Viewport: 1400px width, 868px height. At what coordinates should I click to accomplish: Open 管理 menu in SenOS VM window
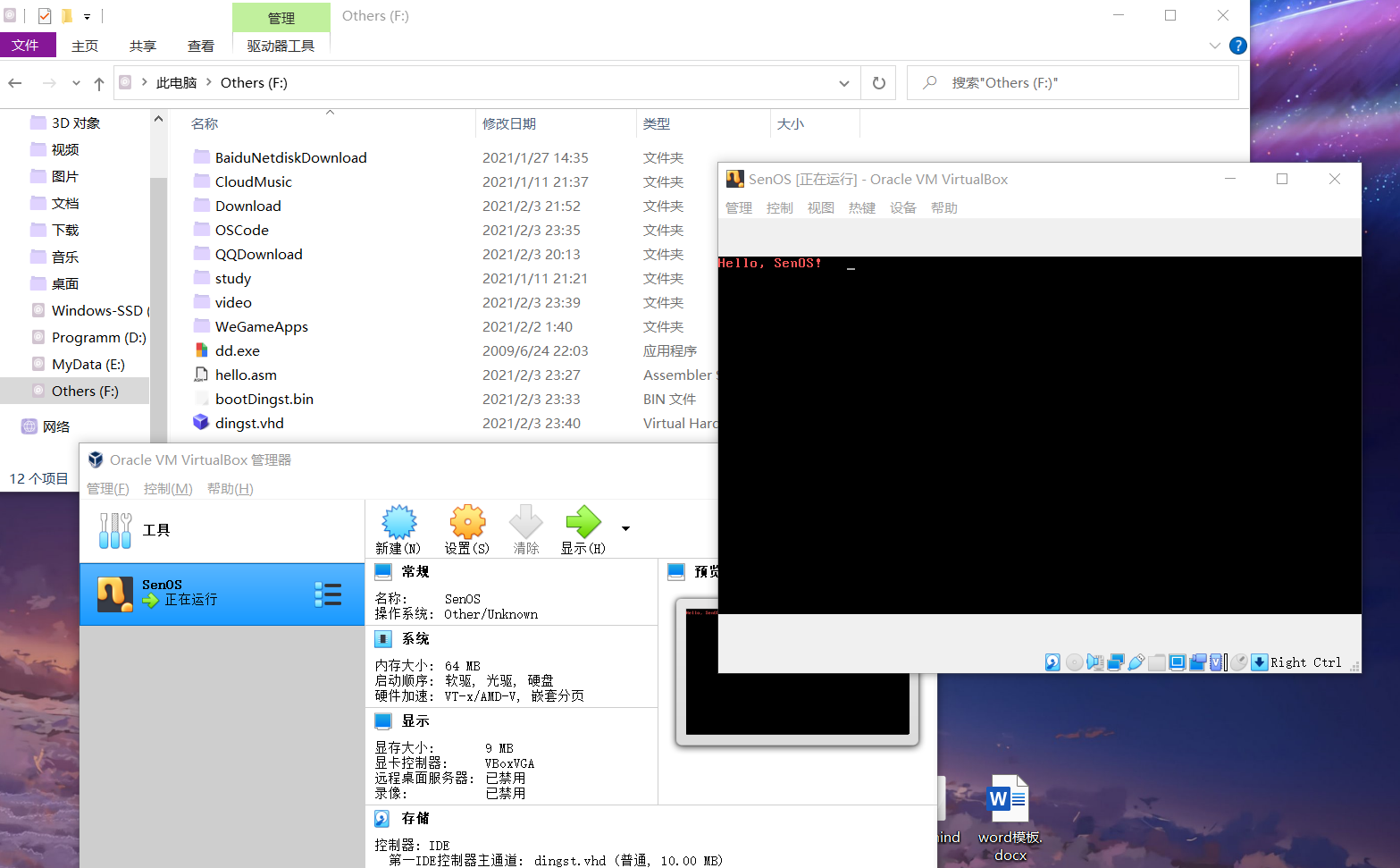(x=739, y=207)
